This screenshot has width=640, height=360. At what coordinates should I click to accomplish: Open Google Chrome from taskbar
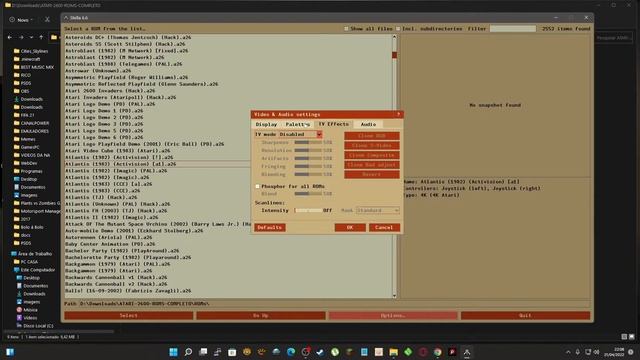(x=438, y=352)
